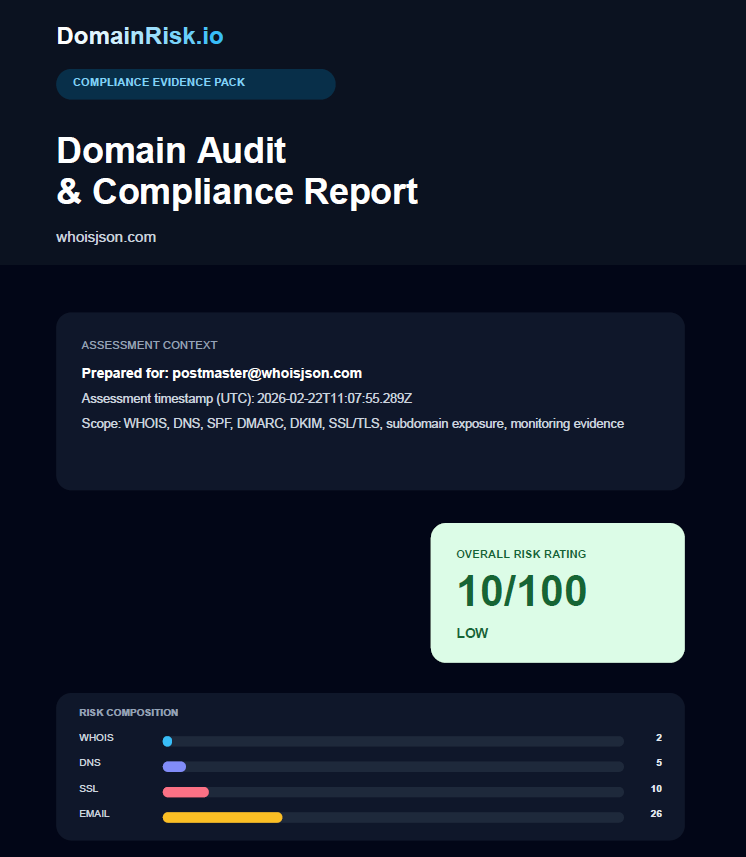Click the Overall Risk Rating label

(521, 554)
